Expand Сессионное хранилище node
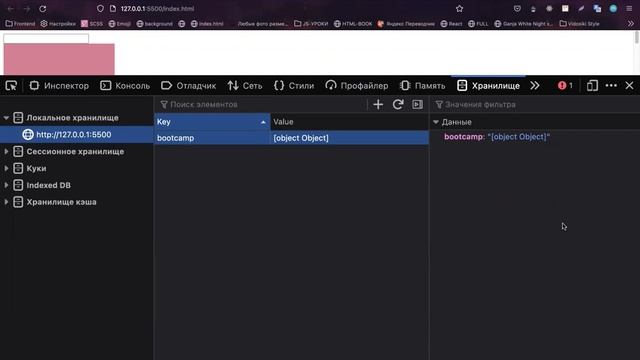This screenshot has height=360, width=640. pyautogui.click(x=6, y=151)
